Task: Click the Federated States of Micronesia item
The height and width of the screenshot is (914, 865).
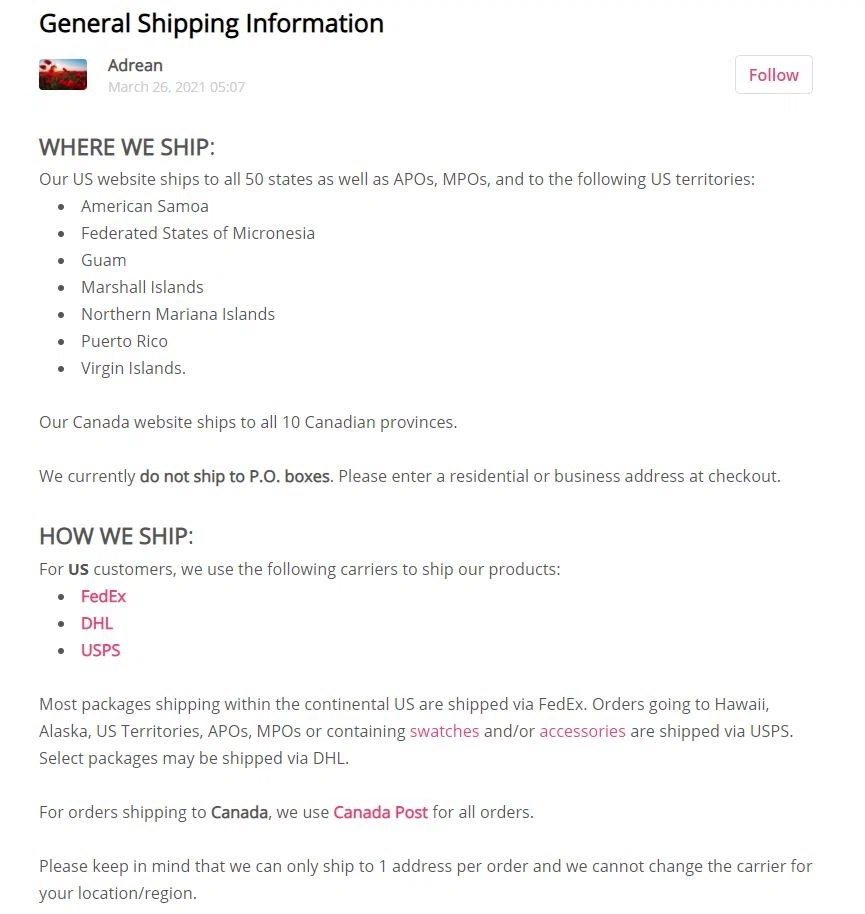Action: tap(198, 233)
